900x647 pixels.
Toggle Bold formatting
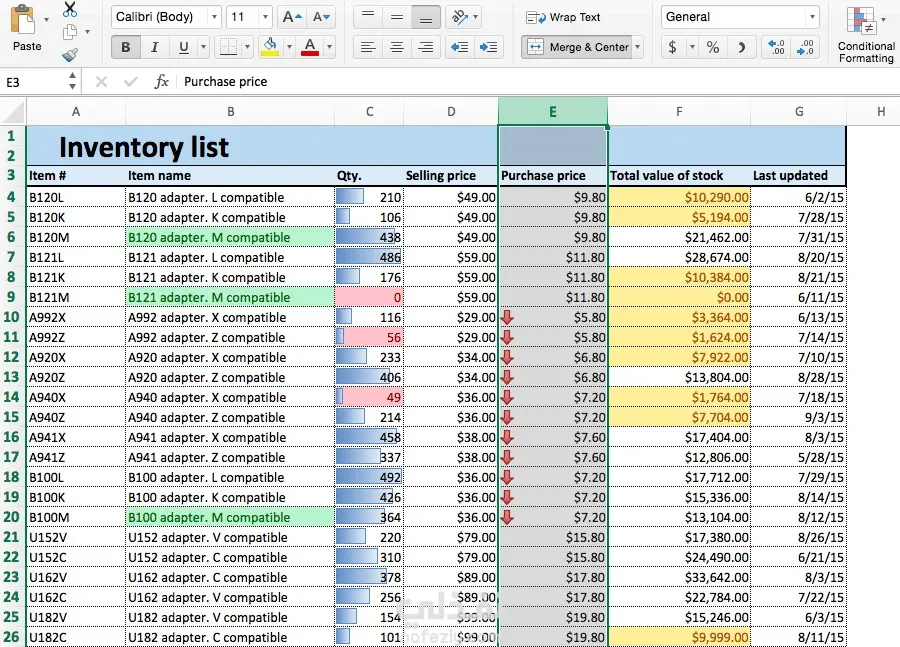click(126, 47)
